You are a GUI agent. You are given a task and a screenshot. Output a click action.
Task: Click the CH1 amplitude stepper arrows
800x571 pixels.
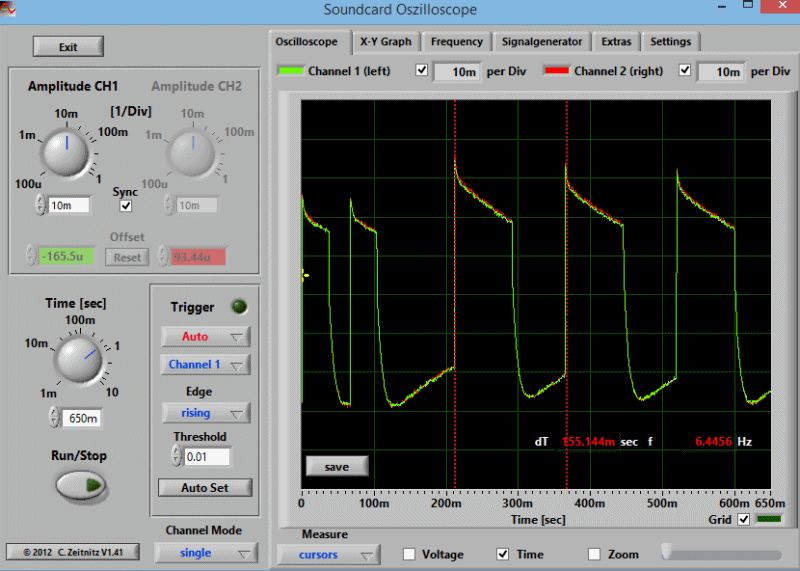[40, 205]
